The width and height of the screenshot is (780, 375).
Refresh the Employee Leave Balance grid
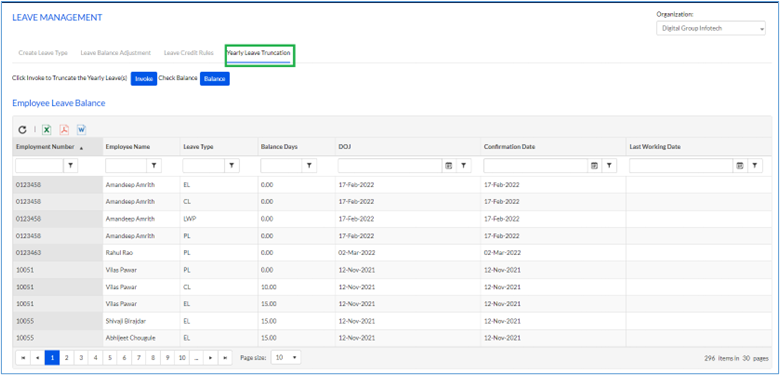click(22, 130)
